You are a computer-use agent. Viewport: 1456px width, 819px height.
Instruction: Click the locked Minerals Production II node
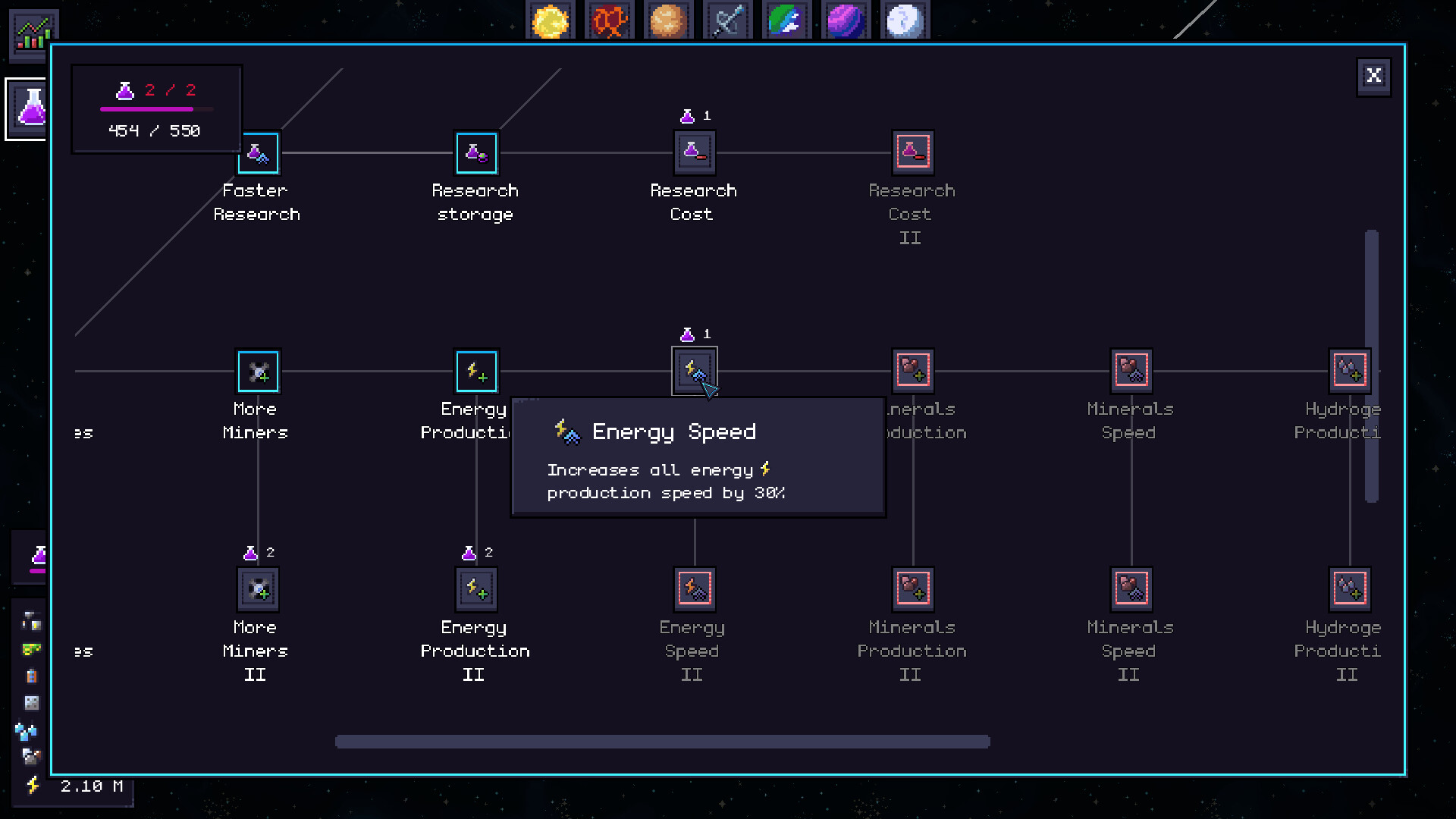coord(913,590)
